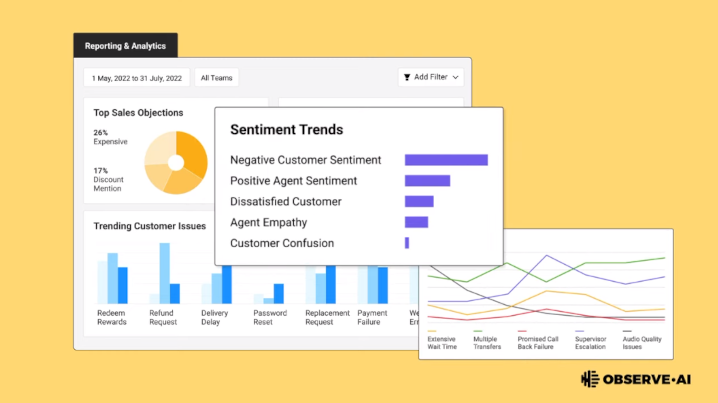This screenshot has width=718, height=403.
Task: Click the funnel icon beside Add Filter
Action: pos(407,77)
